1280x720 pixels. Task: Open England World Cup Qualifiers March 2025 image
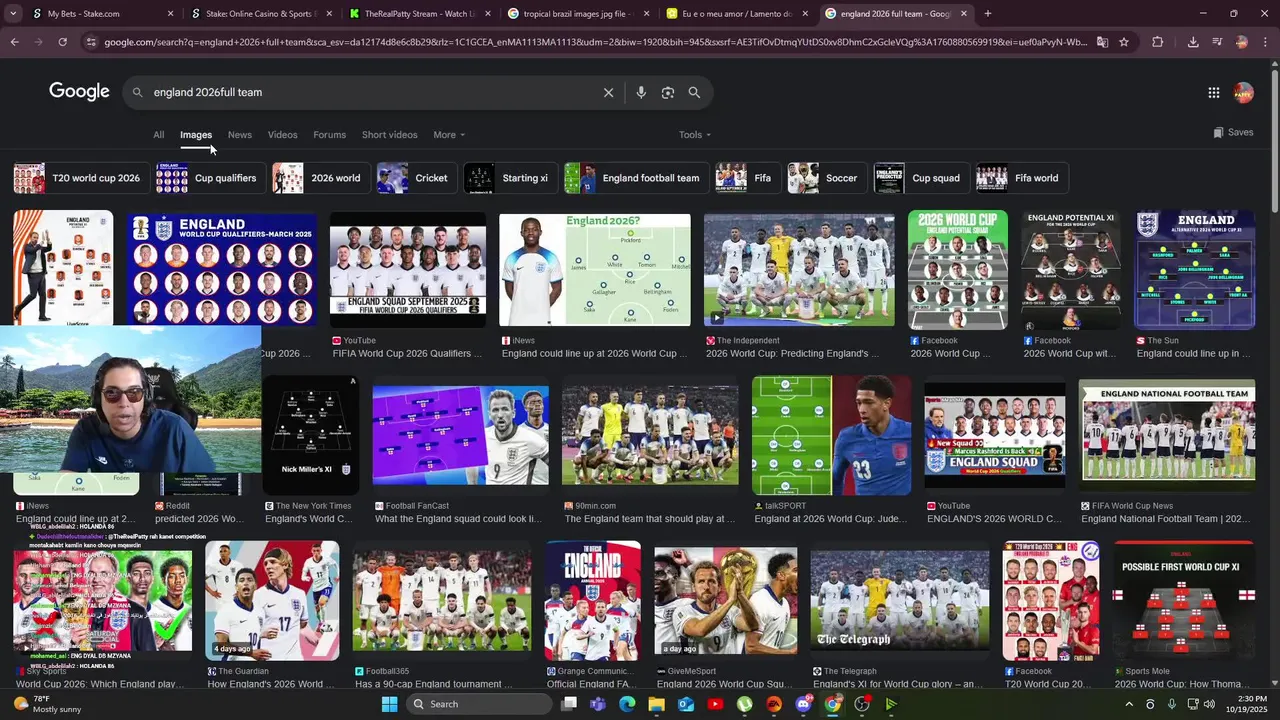tap(222, 269)
